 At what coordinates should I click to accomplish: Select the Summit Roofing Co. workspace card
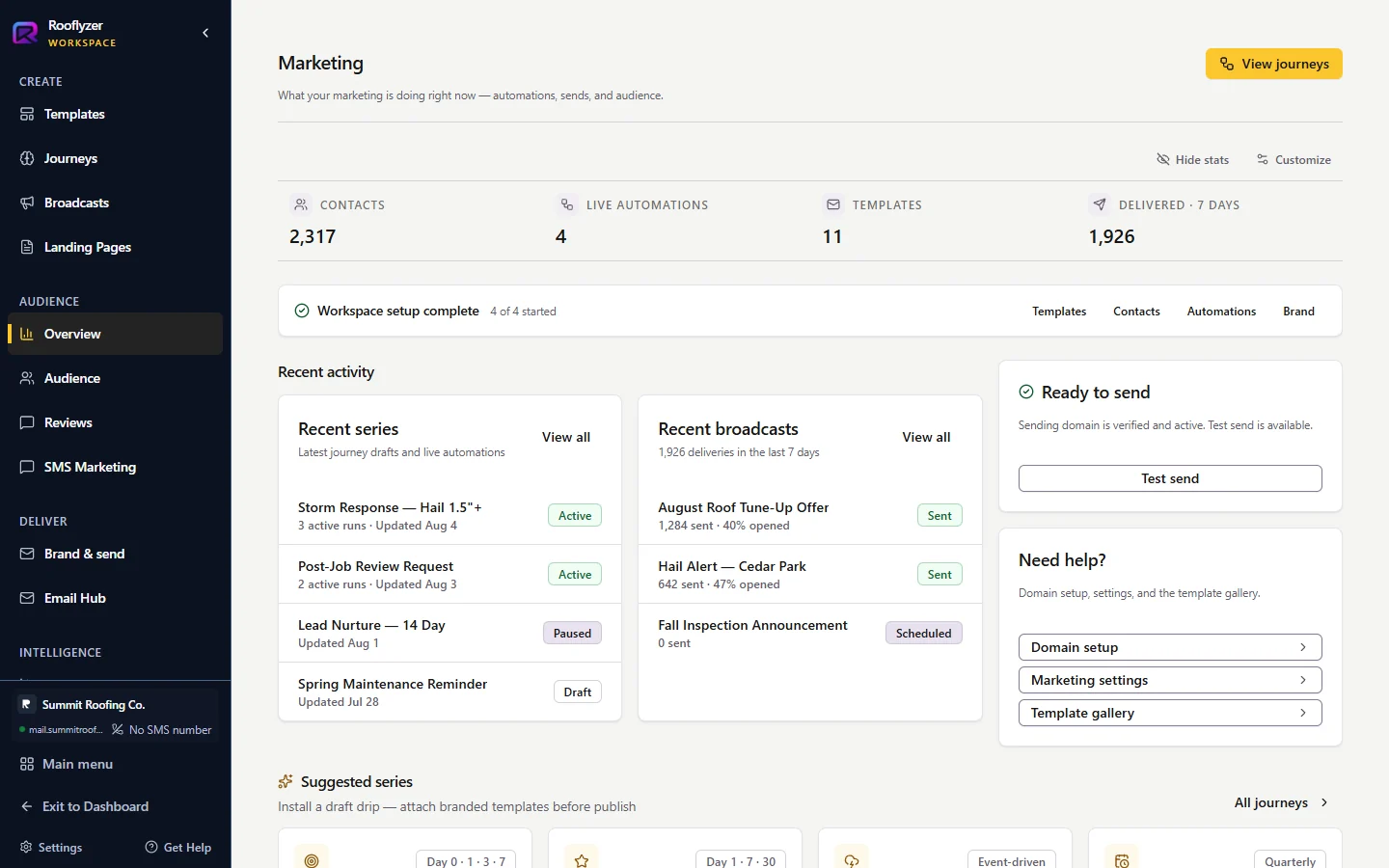pos(116,715)
